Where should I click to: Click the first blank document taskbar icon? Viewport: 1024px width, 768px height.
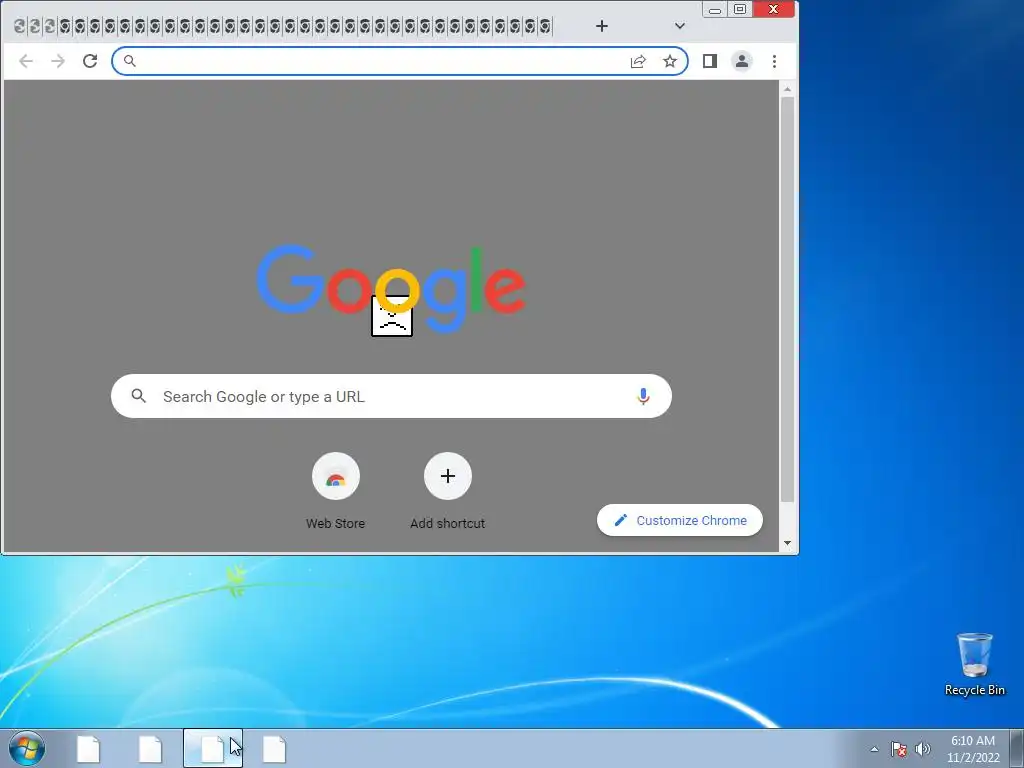[89, 749]
